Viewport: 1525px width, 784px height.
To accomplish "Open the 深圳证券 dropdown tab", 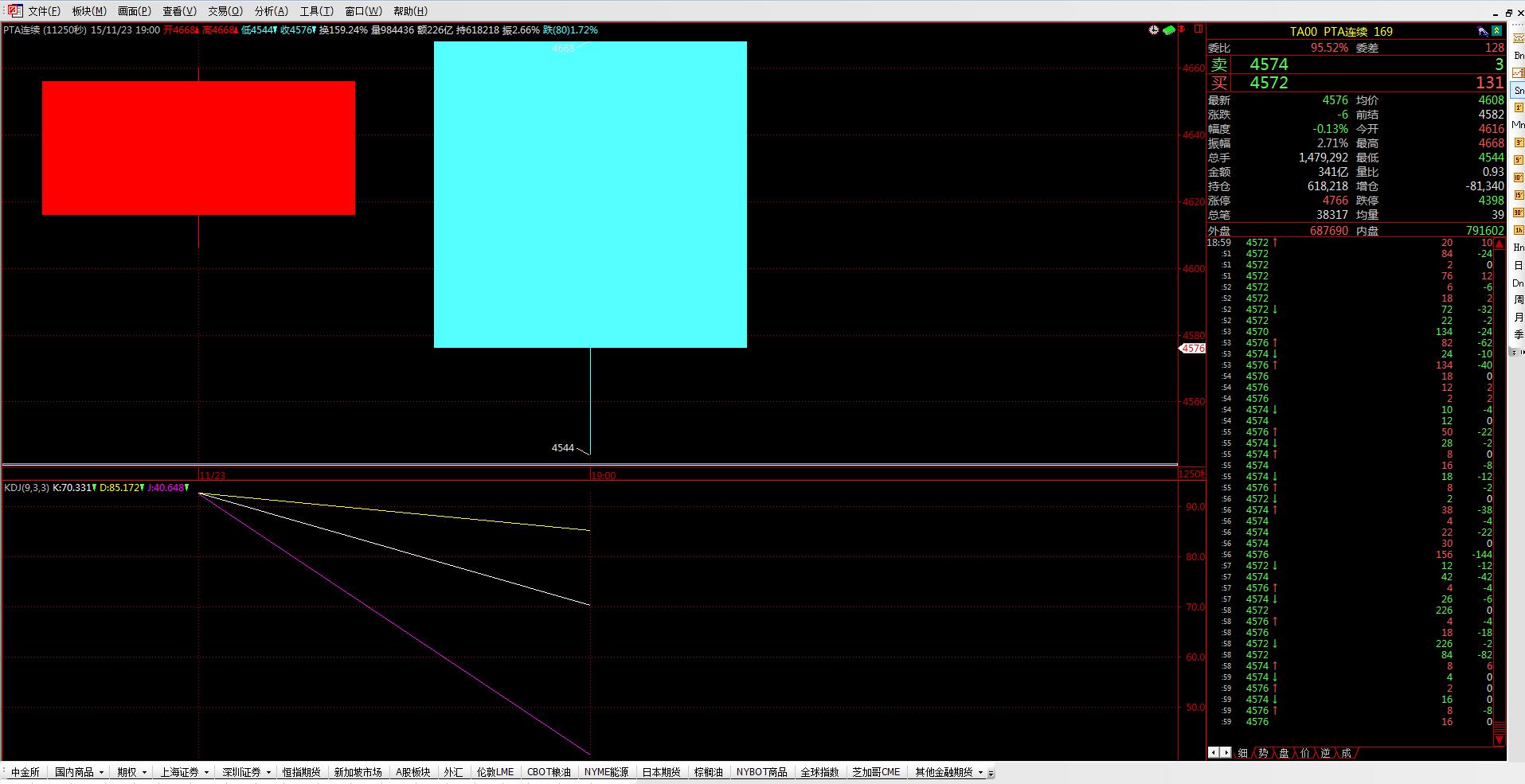I will (247, 772).
